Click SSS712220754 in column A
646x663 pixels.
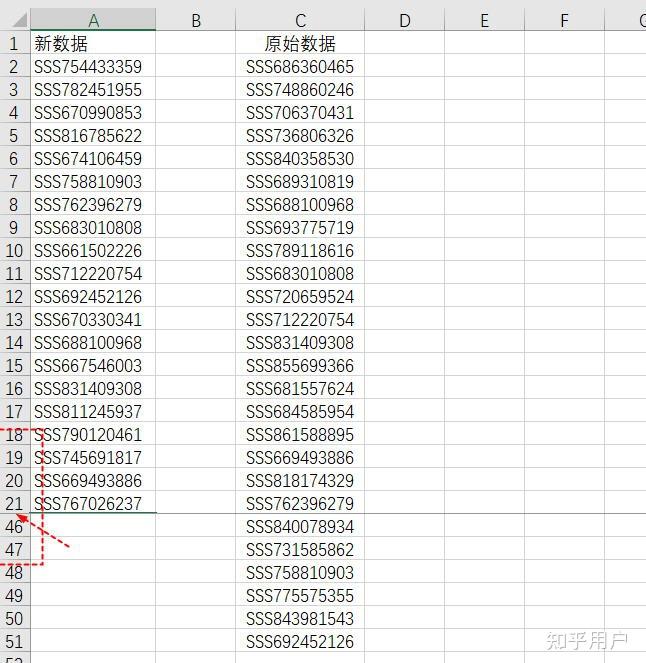pos(93,274)
